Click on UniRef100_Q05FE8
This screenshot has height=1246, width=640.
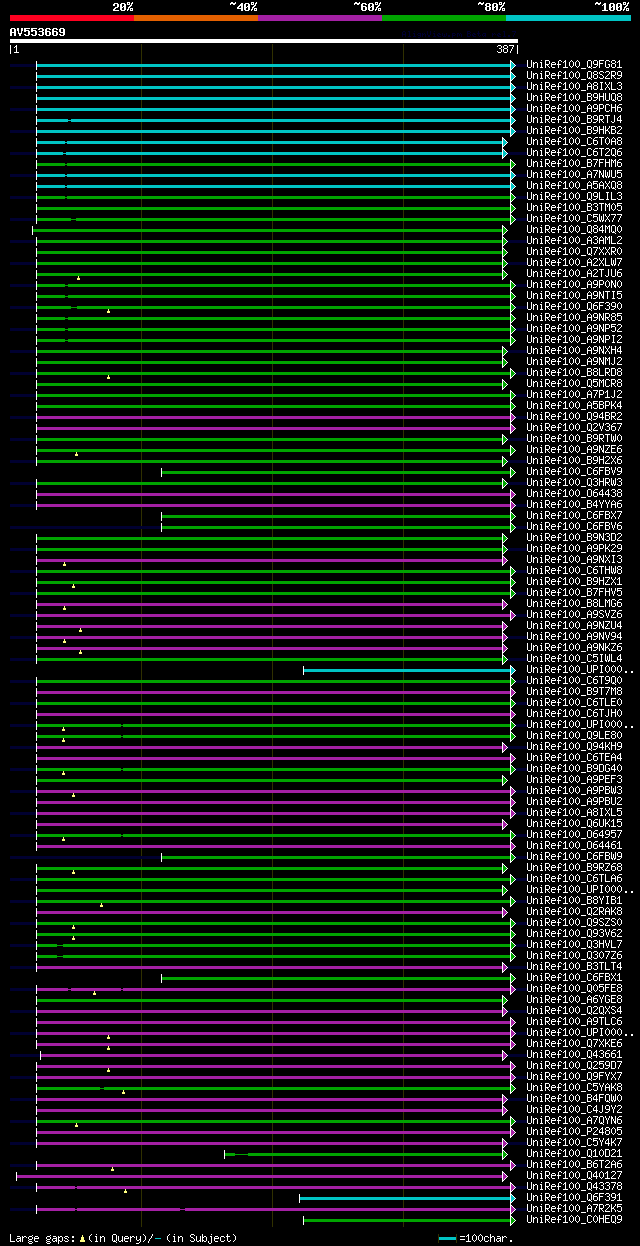point(575,989)
